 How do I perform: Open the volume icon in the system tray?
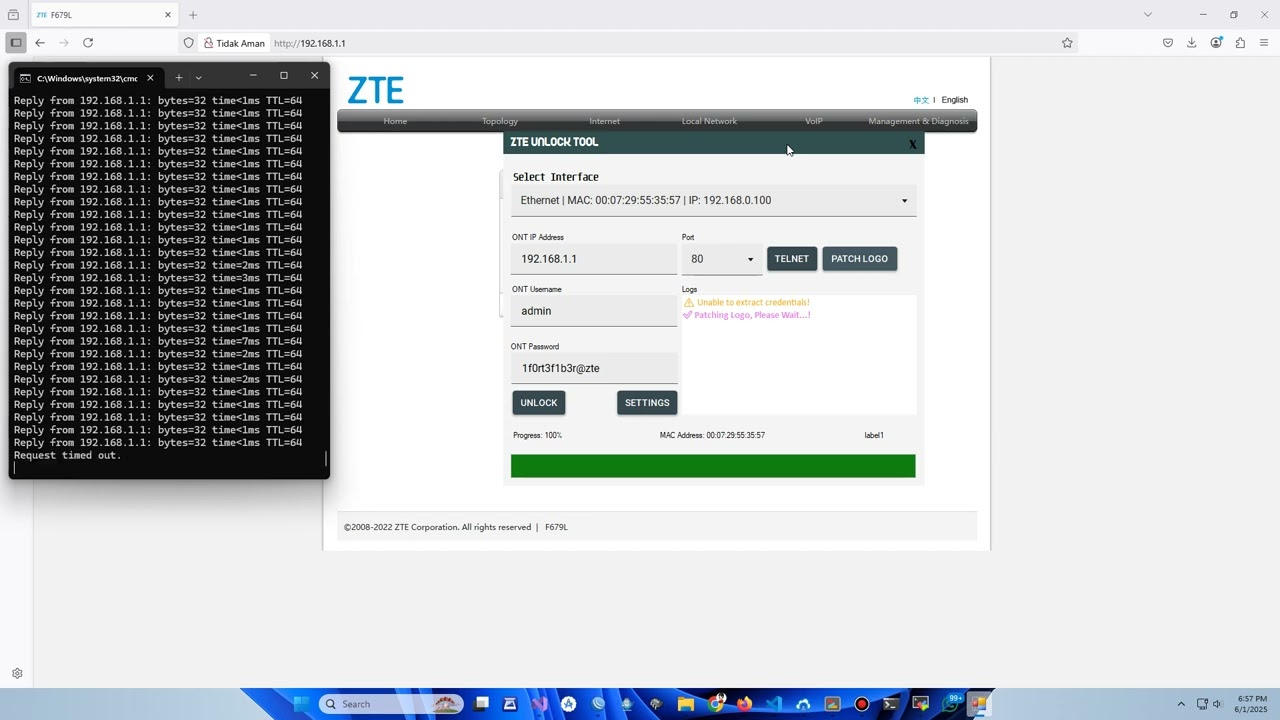pyautogui.click(x=1217, y=704)
